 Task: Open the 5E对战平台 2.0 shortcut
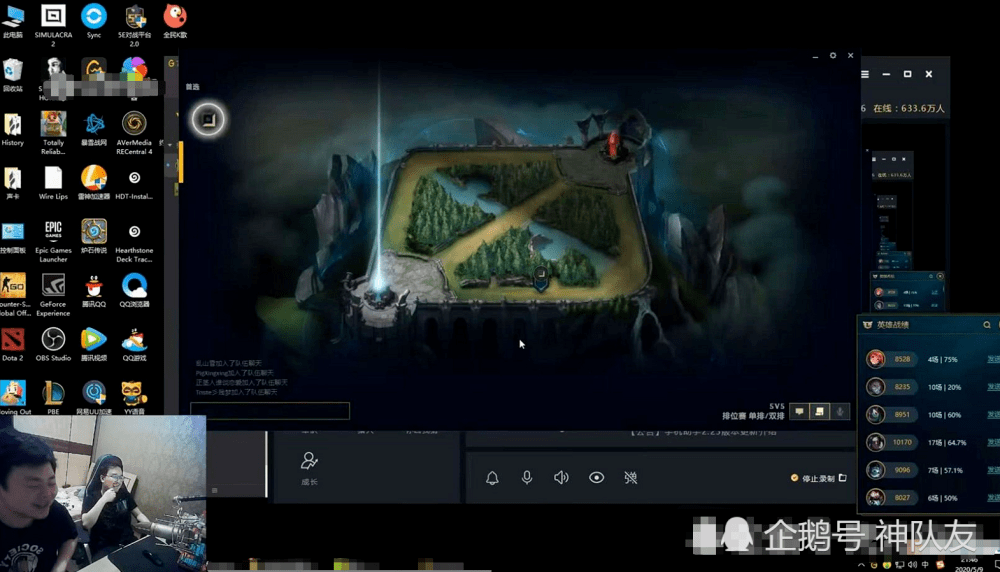point(135,24)
